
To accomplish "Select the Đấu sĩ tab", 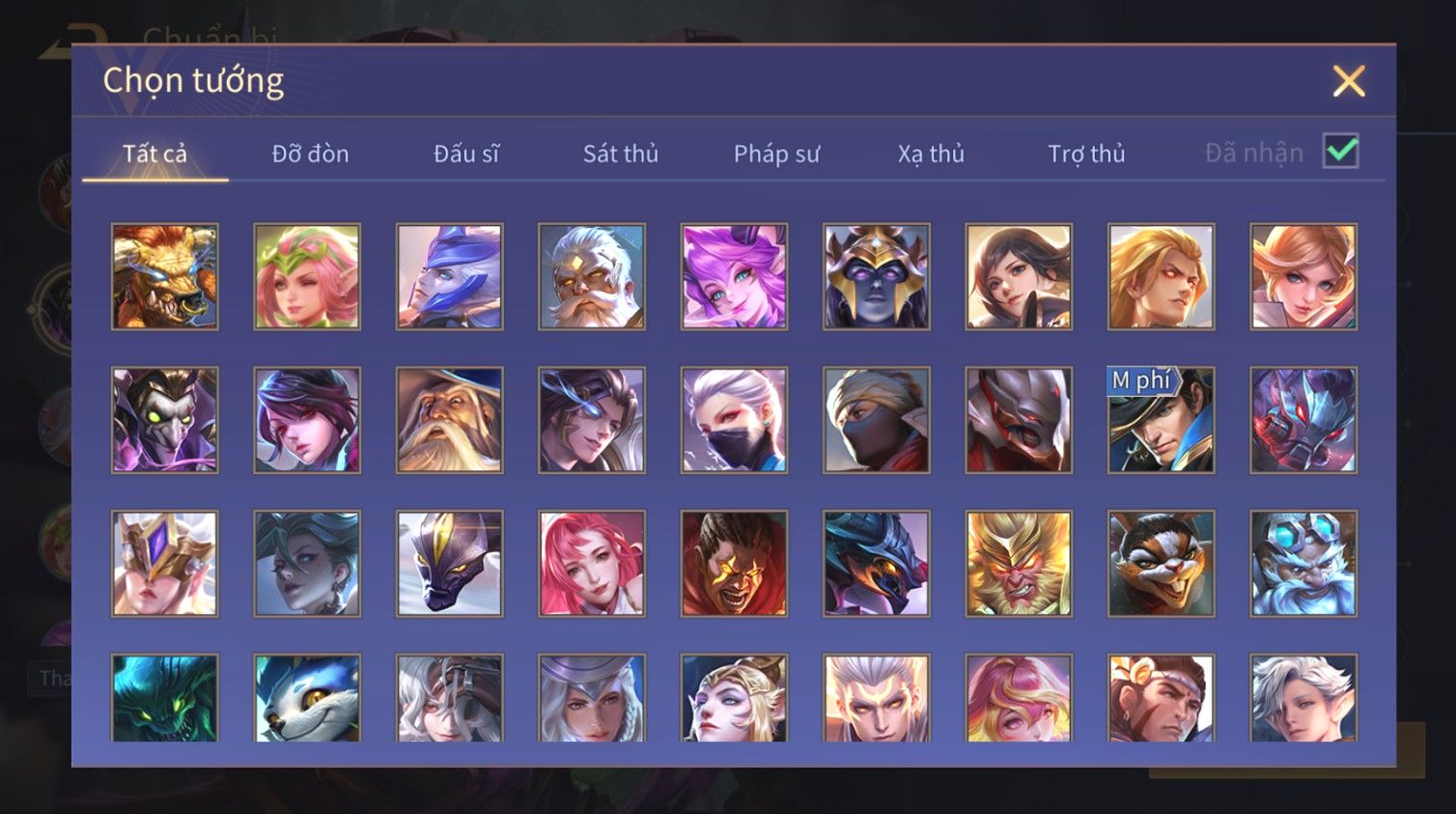I will (x=465, y=154).
